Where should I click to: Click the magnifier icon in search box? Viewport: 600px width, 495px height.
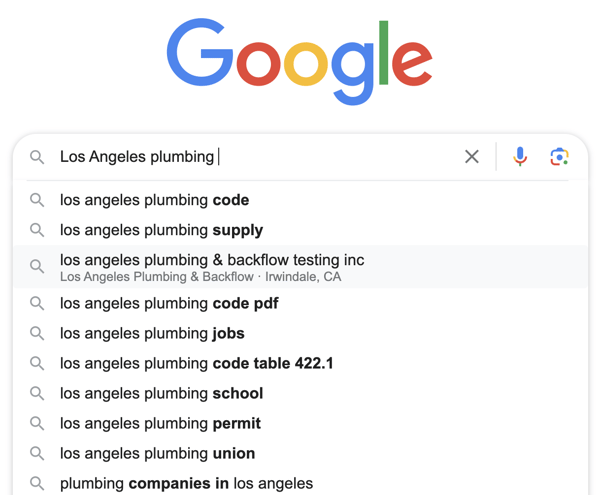point(37,157)
